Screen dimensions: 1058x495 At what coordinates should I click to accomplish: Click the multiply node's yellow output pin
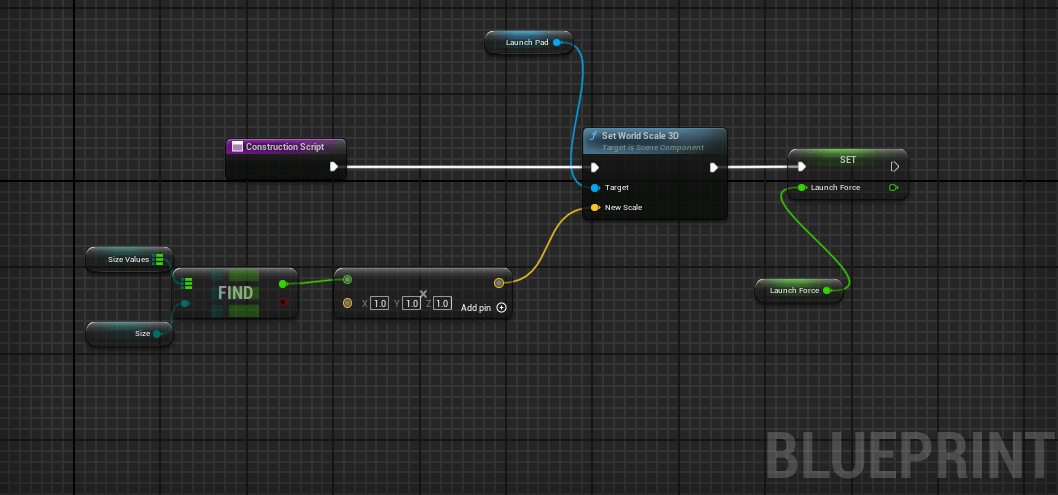[498, 283]
